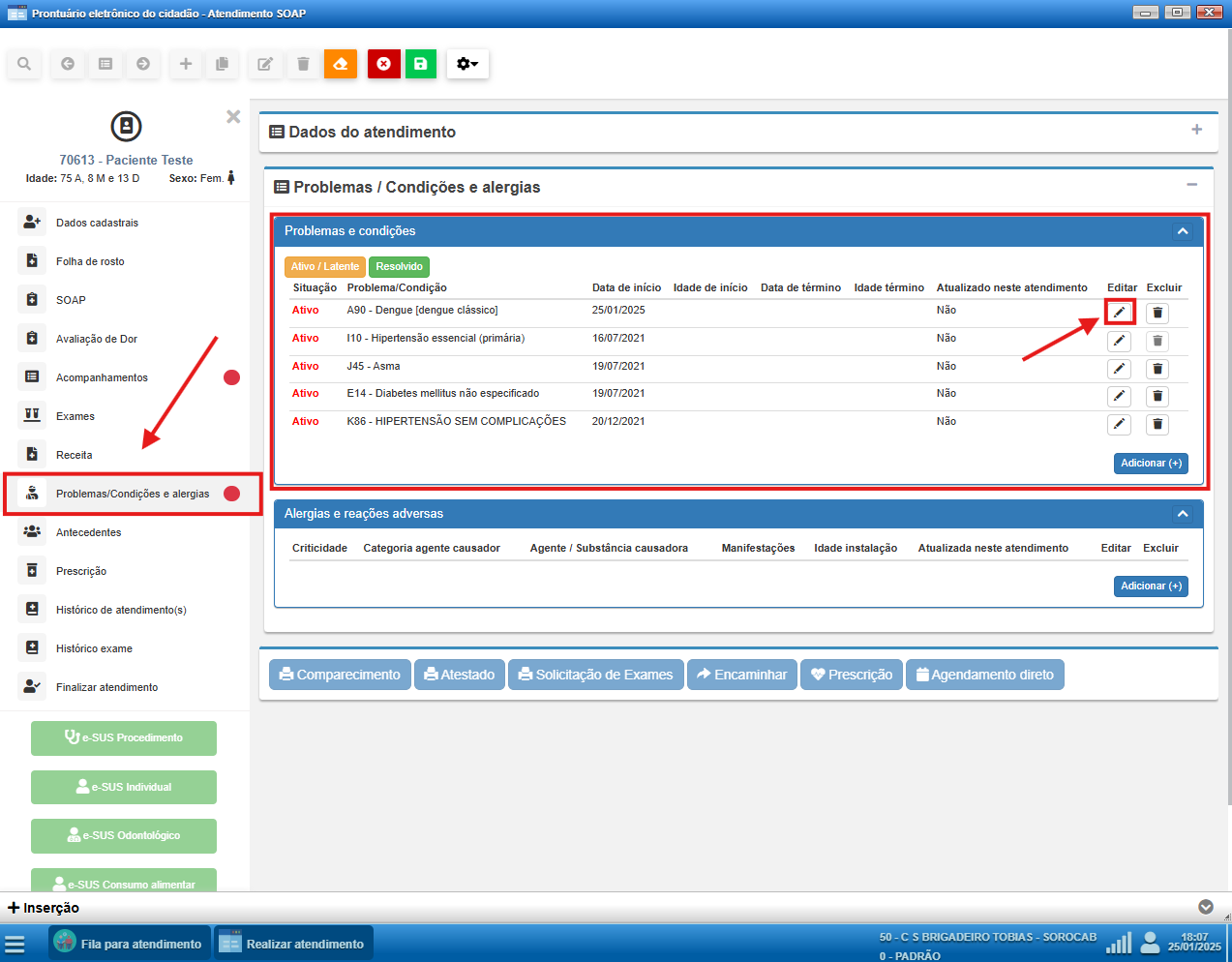This screenshot has height=962, width=1232.
Task: Collapse the Alergias e reações adversas panel
Action: (1182, 514)
